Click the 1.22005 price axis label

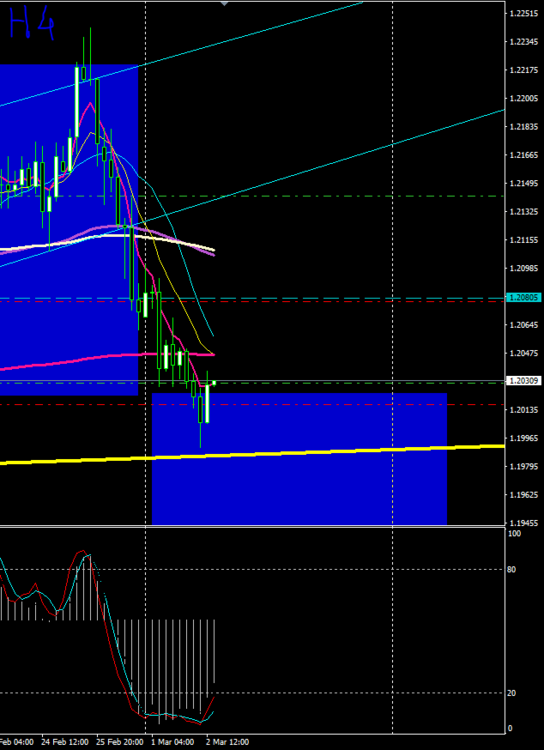(524, 99)
